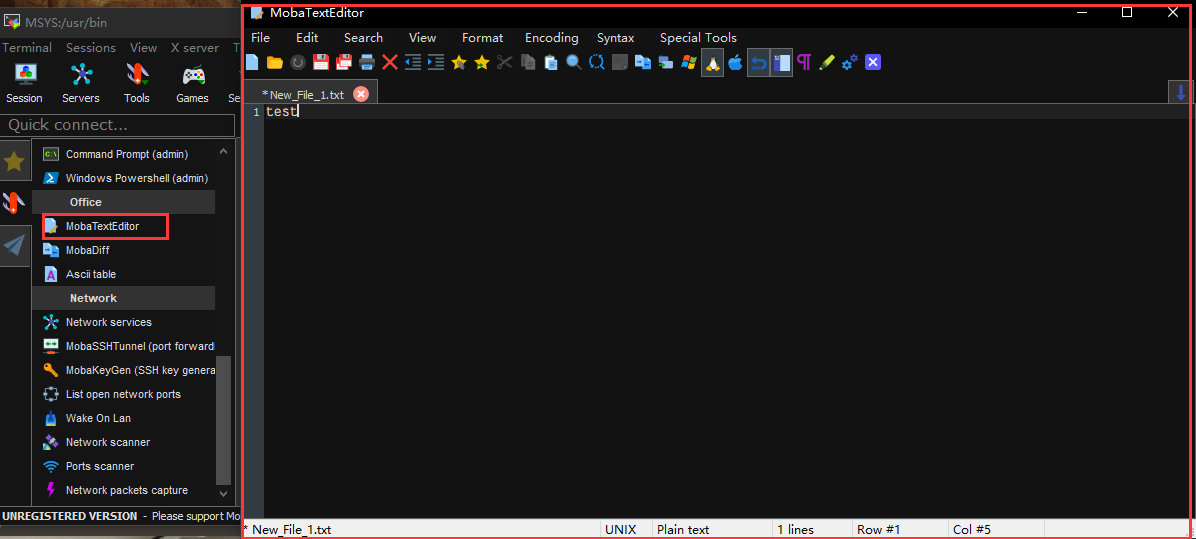Viewport: 1196px width, 539px height.
Task: Unindent text with the left-arrow indent icon
Action: click(x=413, y=63)
